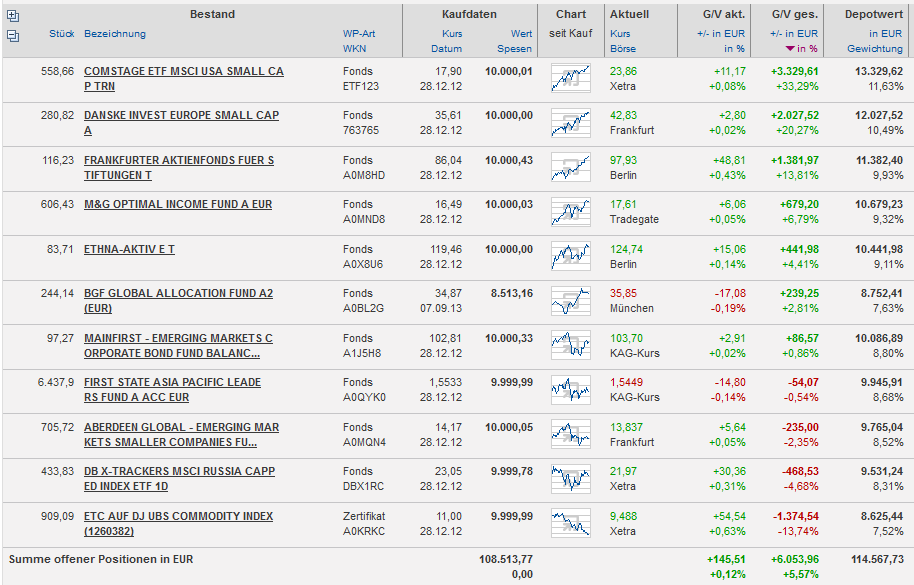
Task: Expand all rows with plus icon
Action: click(13, 16)
